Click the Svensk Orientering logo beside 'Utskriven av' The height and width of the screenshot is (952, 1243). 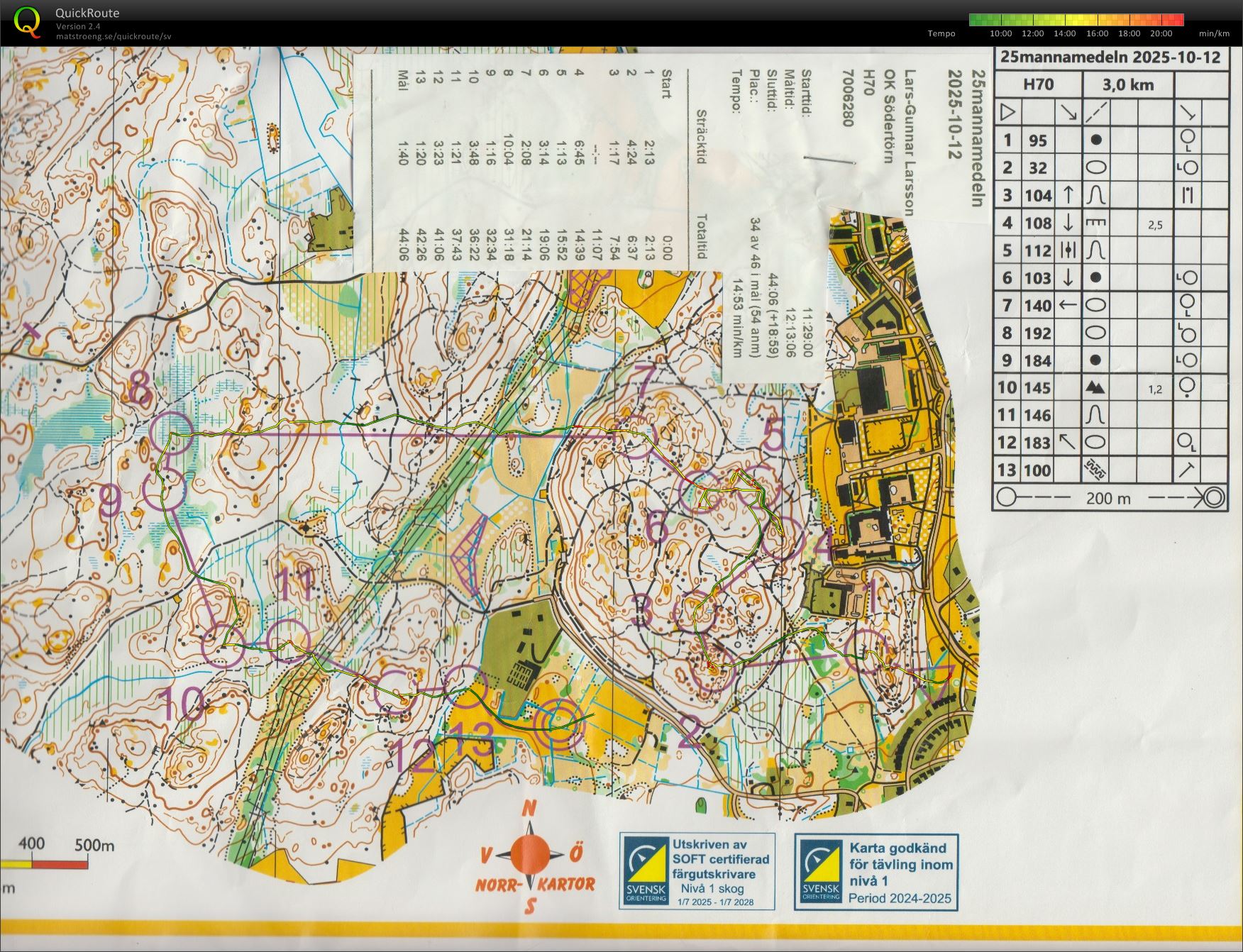tap(646, 870)
